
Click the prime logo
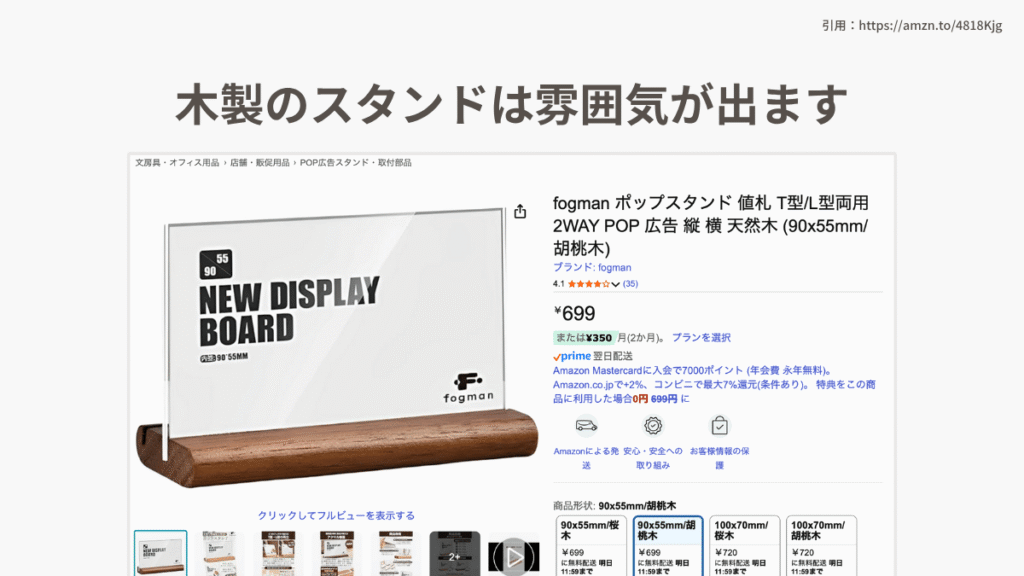(572, 356)
